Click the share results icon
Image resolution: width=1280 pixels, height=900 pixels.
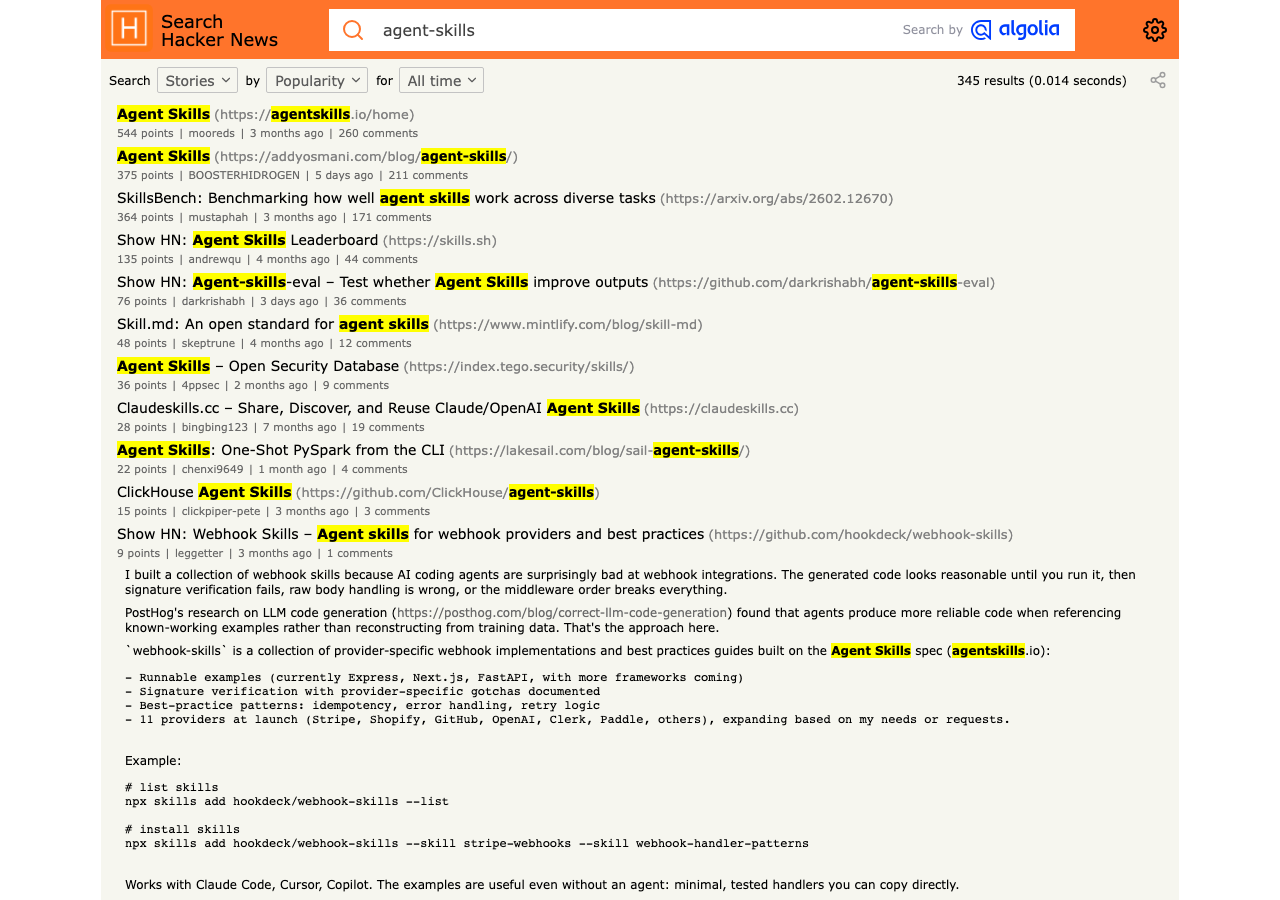click(x=1158, y=80)
